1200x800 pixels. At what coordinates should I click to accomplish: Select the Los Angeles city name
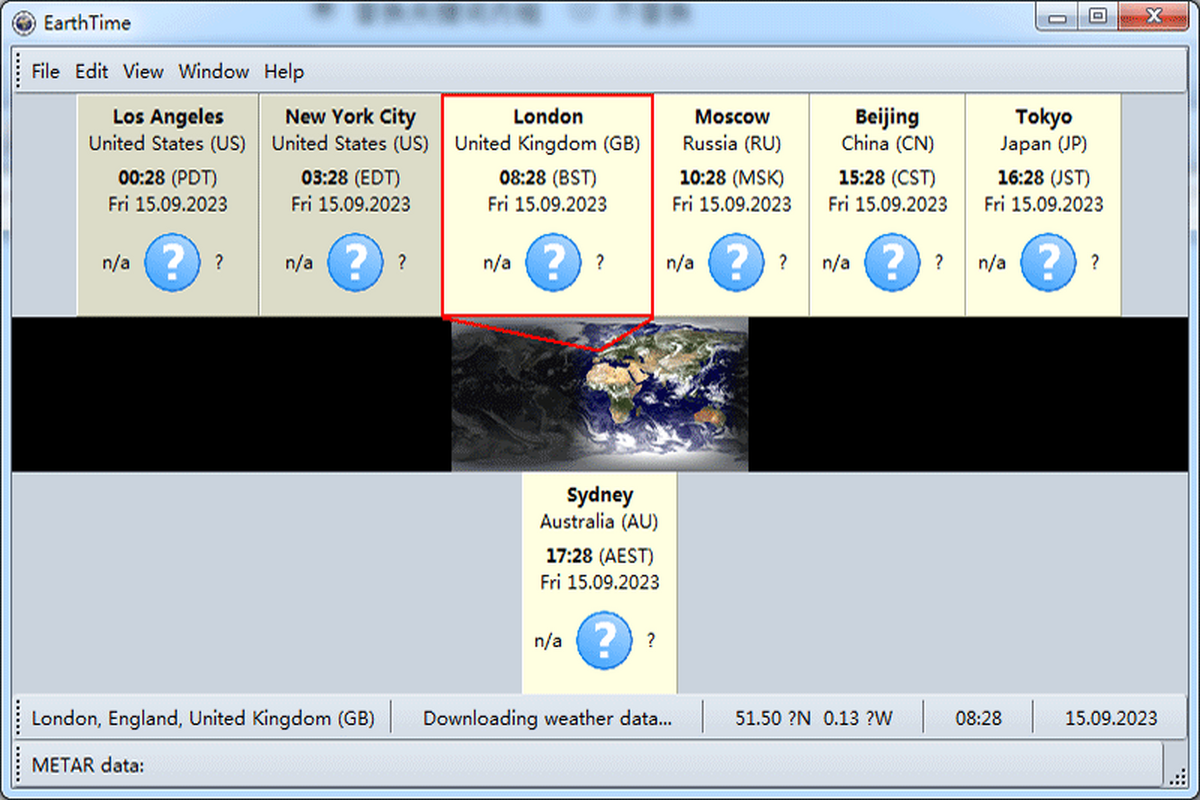(x=168, y=117)
